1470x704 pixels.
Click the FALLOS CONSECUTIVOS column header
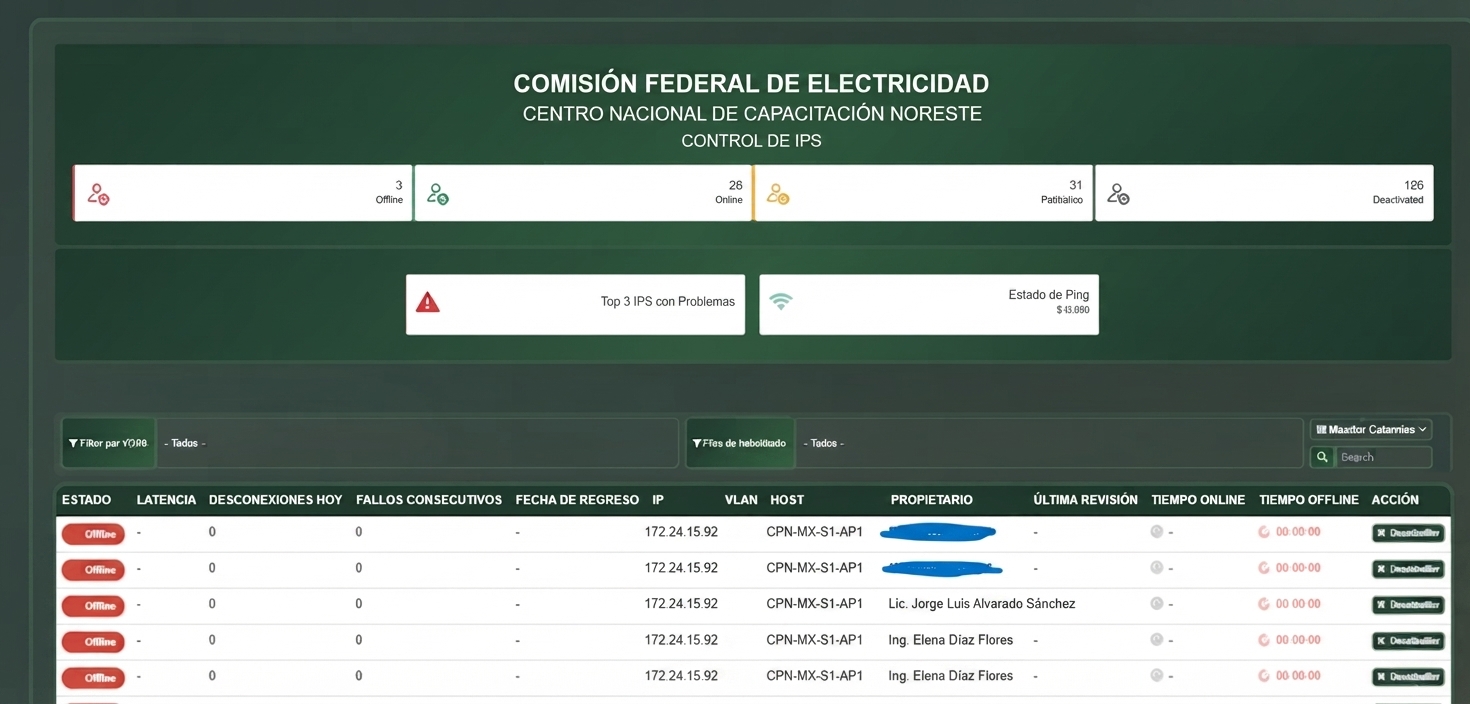(x=429, y=500)
